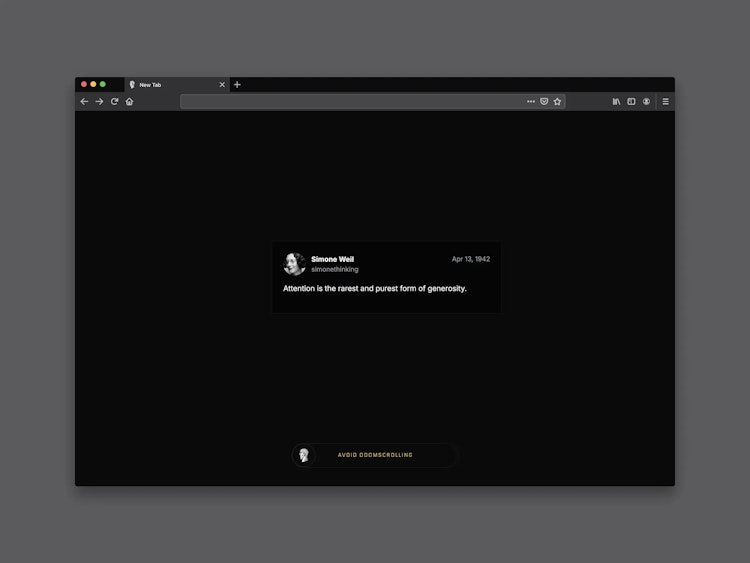Select the New Tab tab
This screenshot has width=750, height=563.
point(177,85)
